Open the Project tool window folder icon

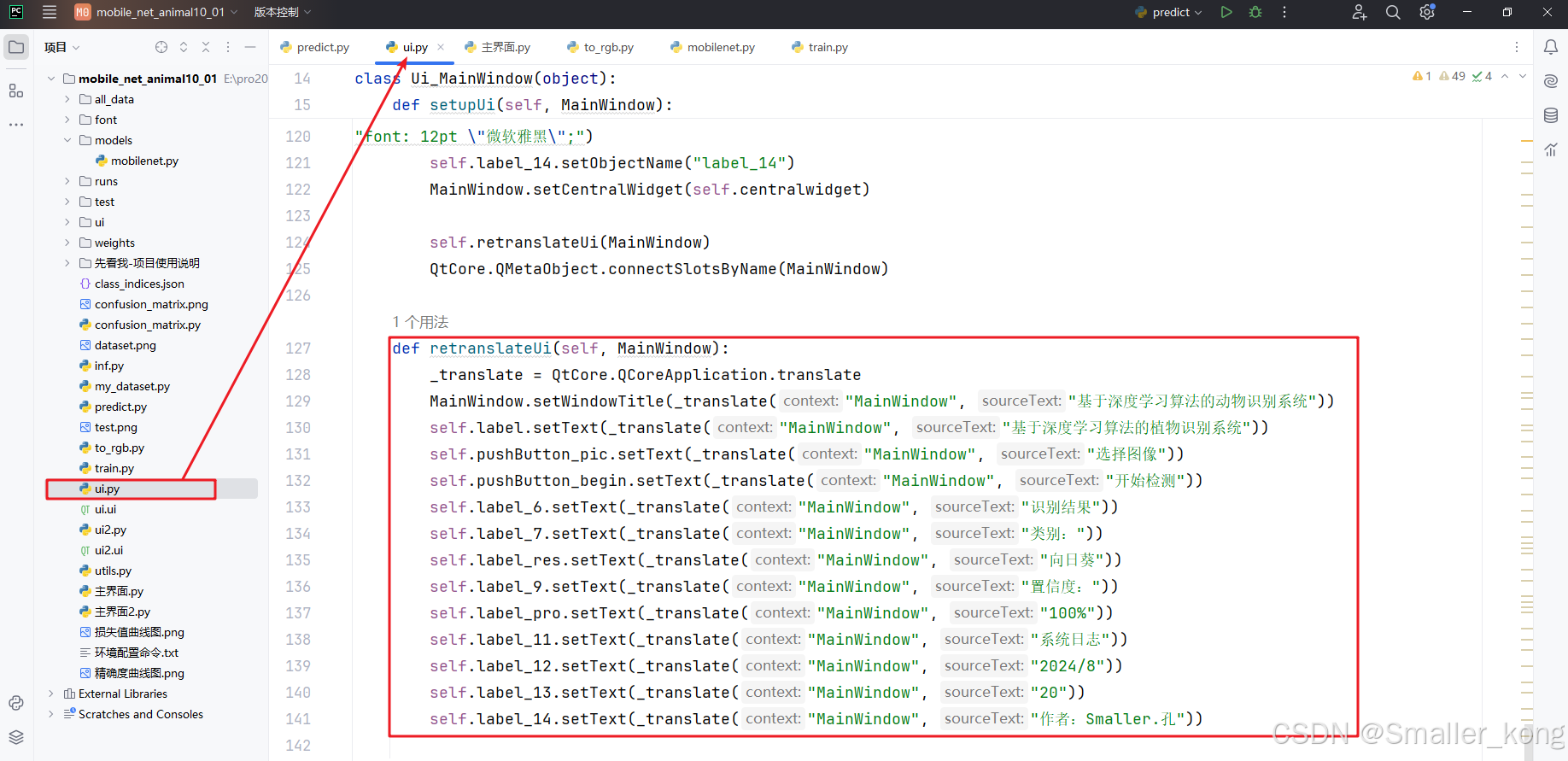tap(16, 47)
